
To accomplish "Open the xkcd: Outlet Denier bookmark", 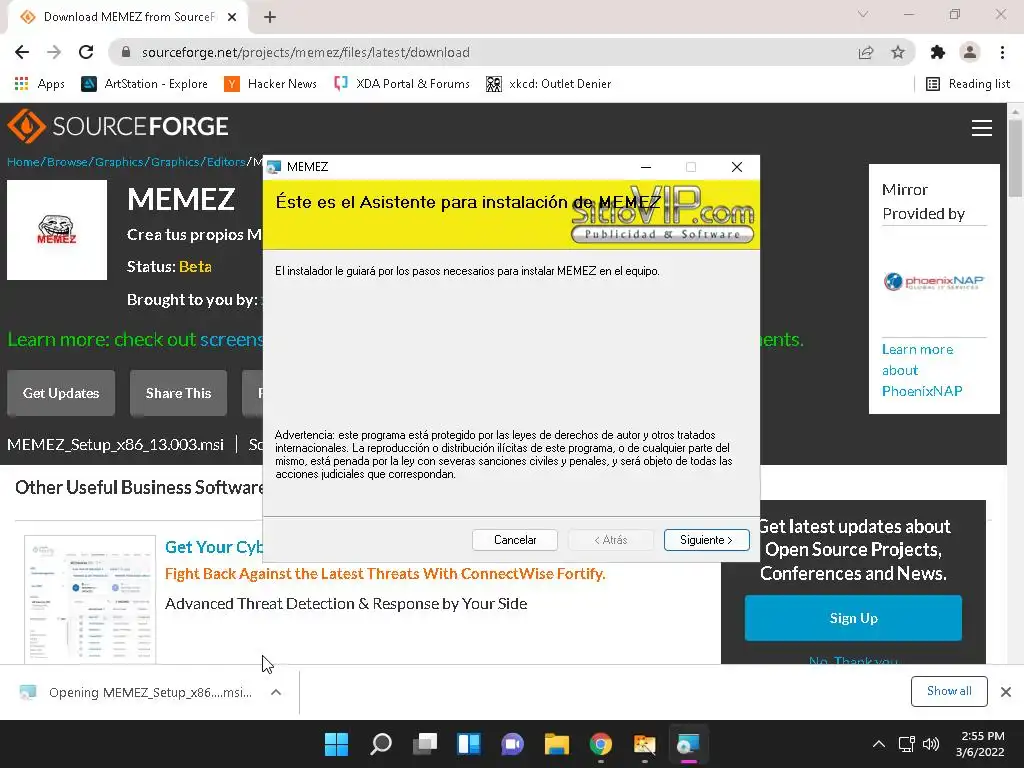I will [x=549, y=84].
